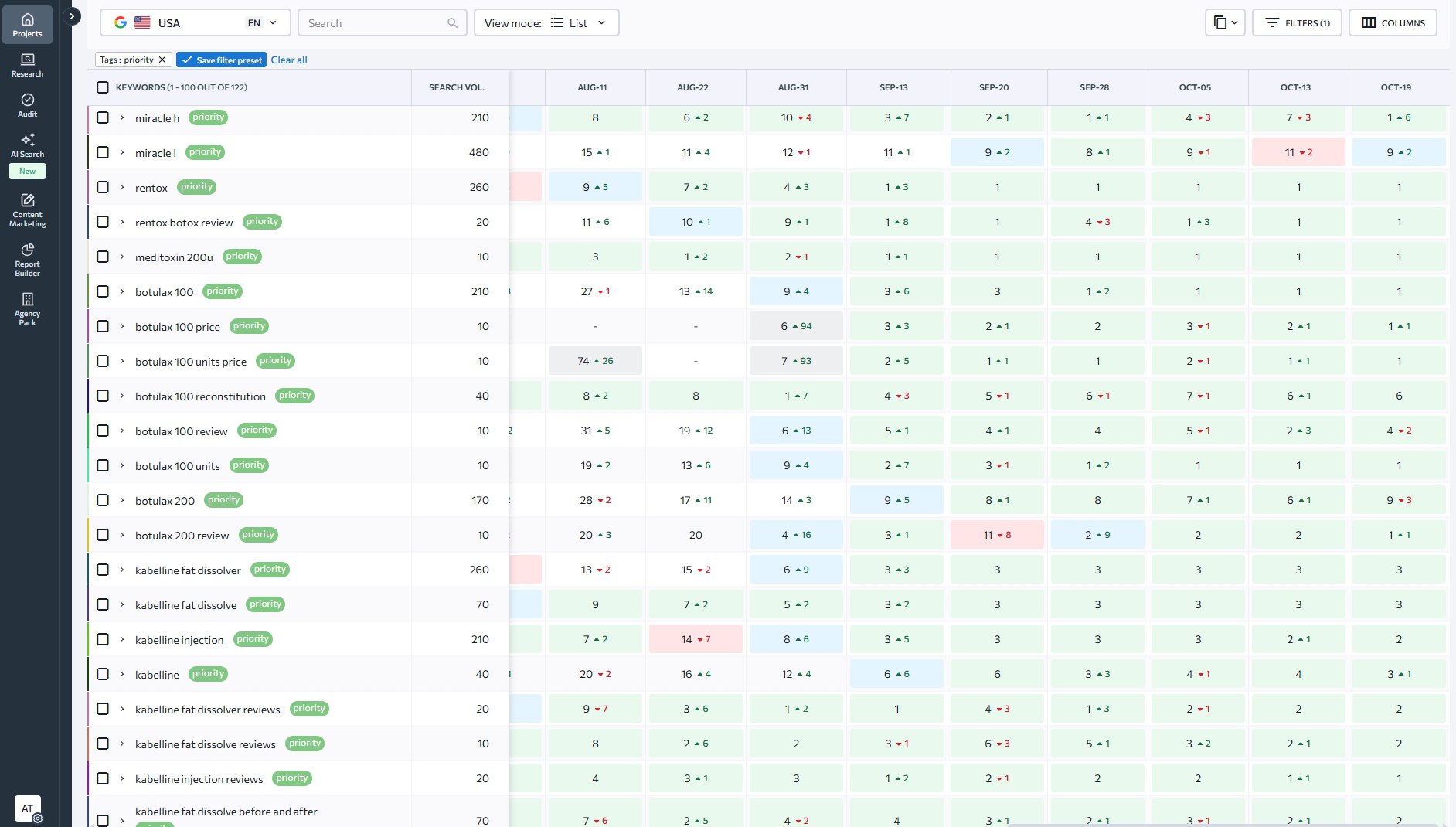This screenshot has height=827, width=1456.
Task: Open the copy/export dropdown button
Action: tap(1225, 23)
